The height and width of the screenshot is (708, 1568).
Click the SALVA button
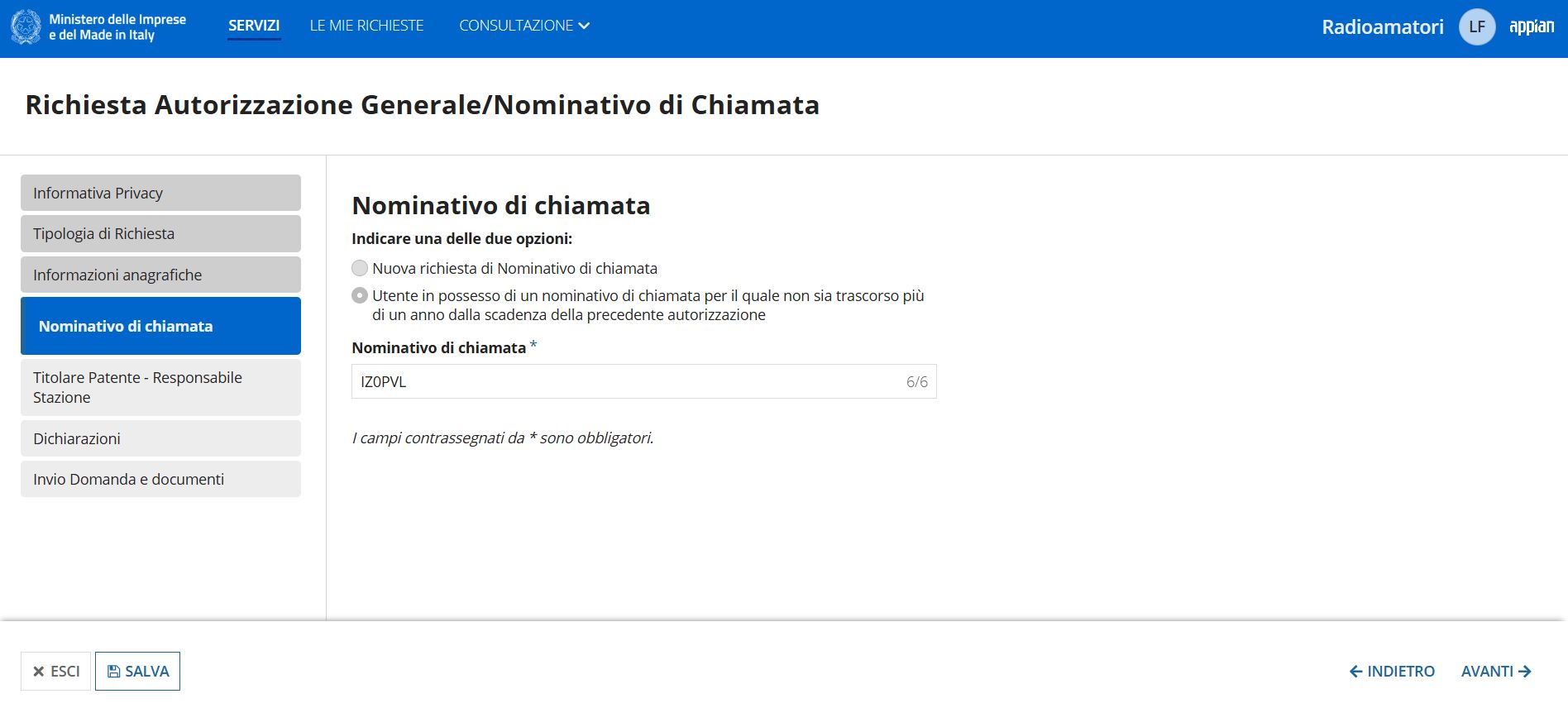point(137,671)
